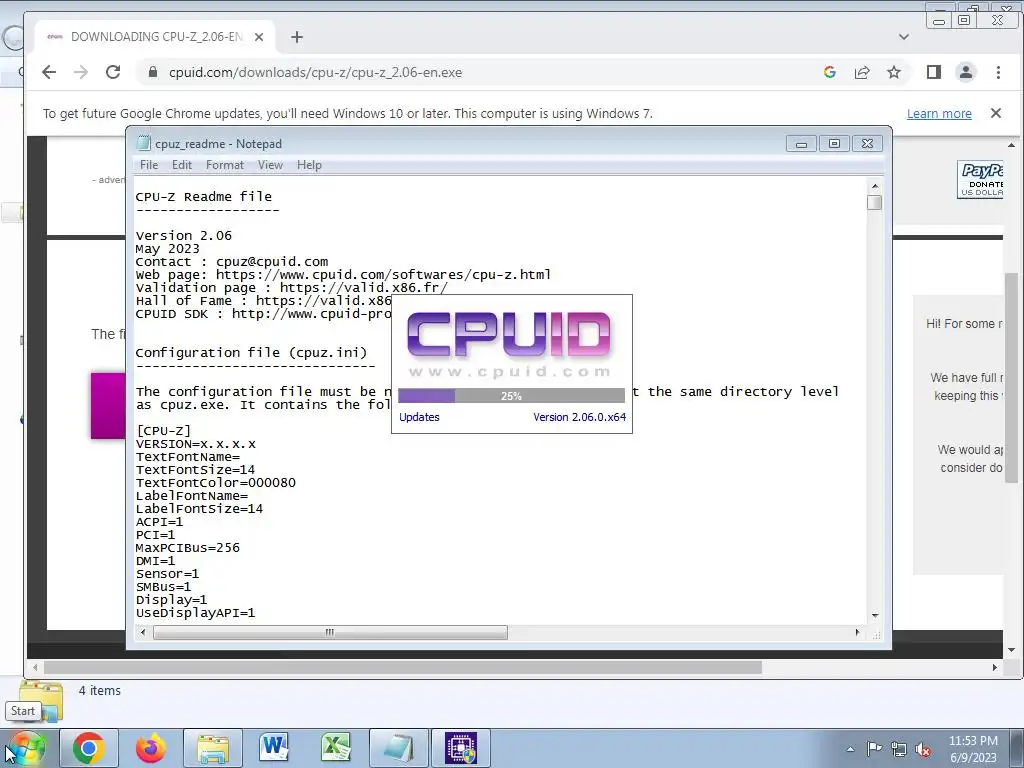Open Notepad Help menu

click(x=309, y=165)
